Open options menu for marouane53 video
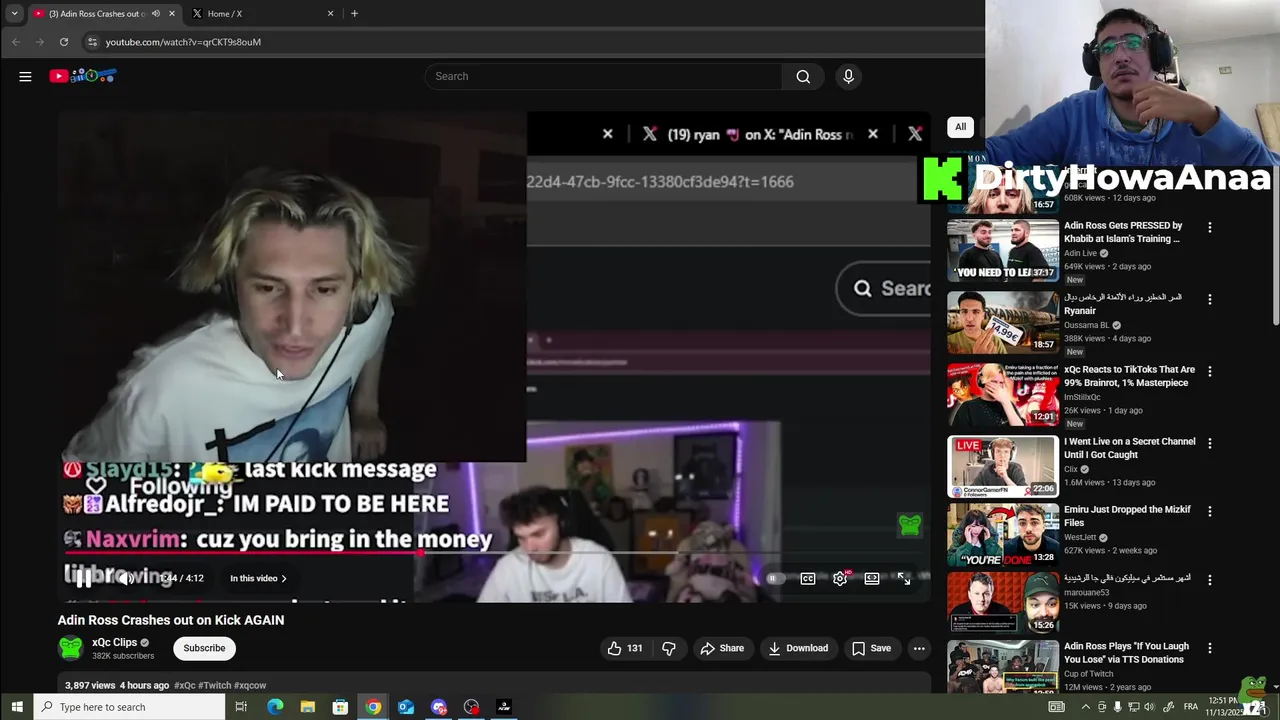The height and width of the screenshot is (720, 1280). coord(1210,580)
